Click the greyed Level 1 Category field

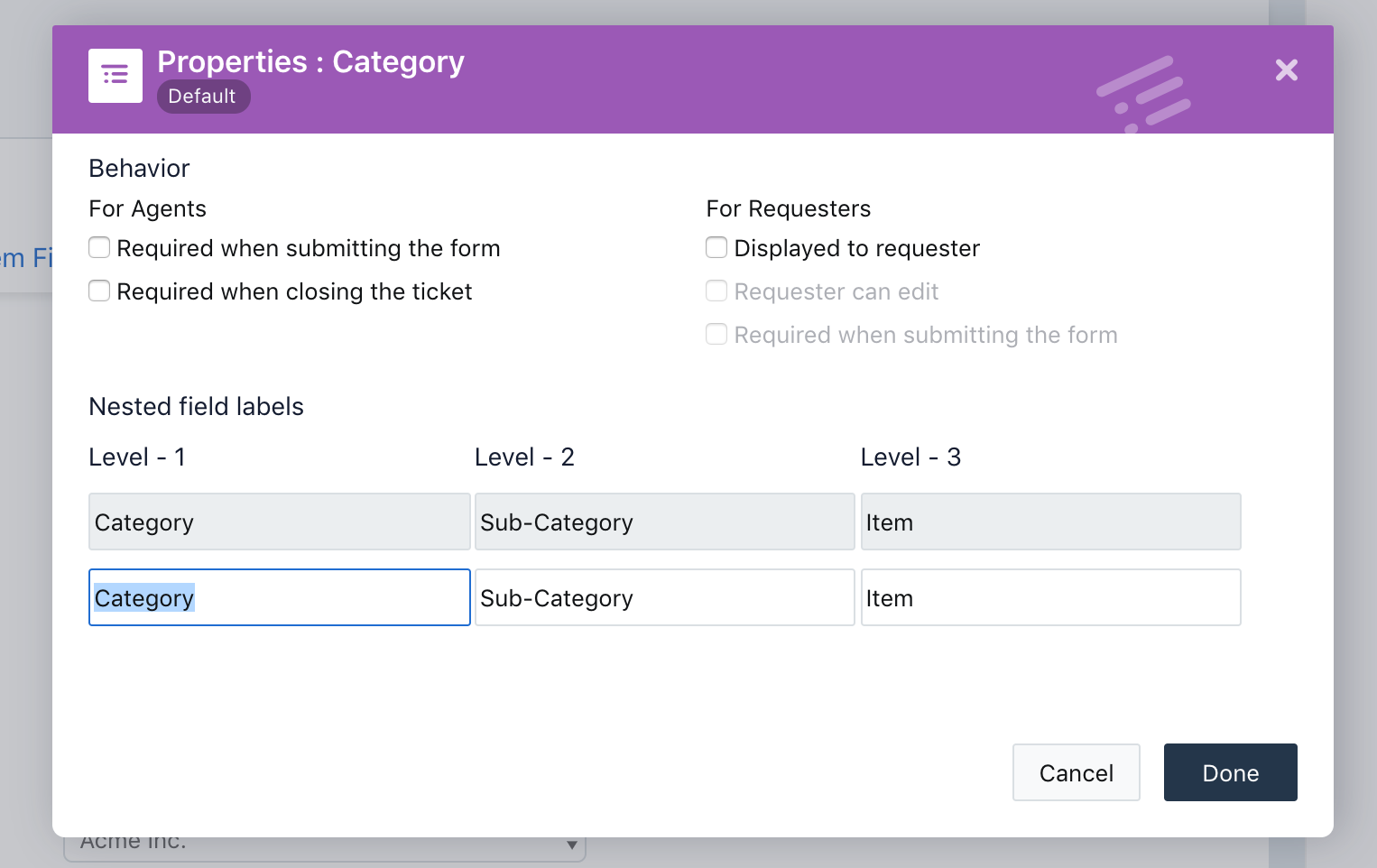tap(279, 522)
